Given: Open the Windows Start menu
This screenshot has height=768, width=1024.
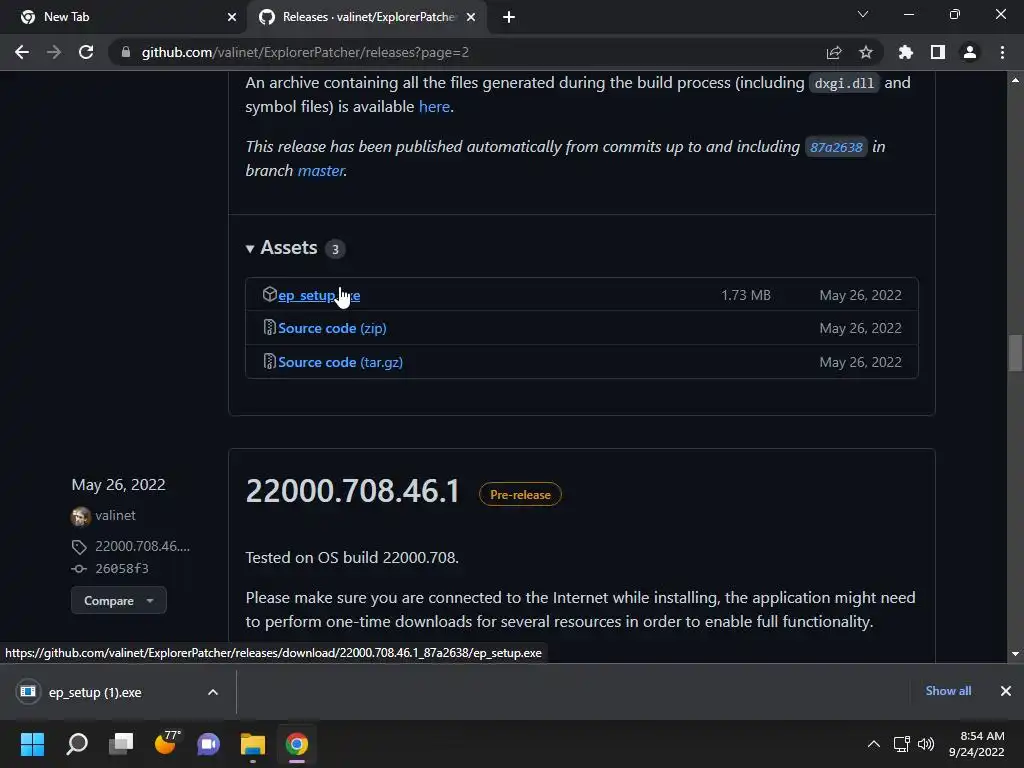Looking at the screenshot, I should [32, 744].
